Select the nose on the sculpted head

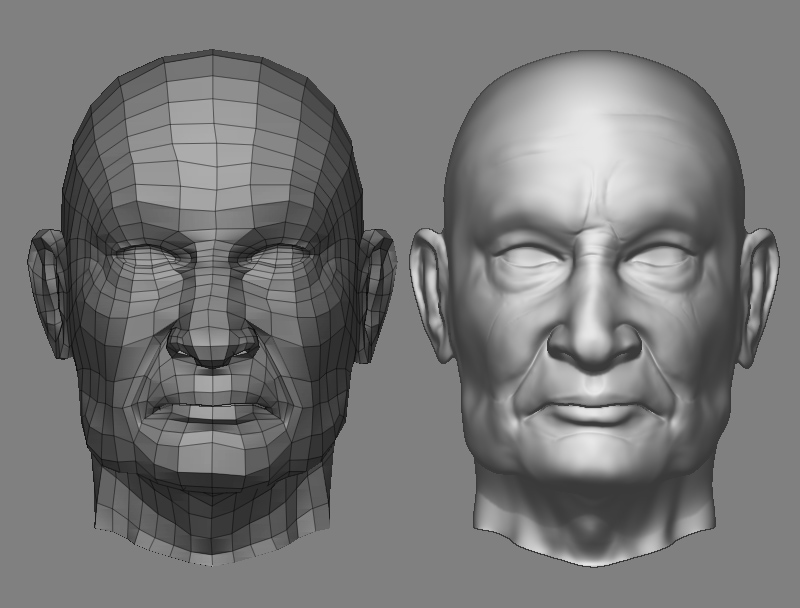(595, 340)
